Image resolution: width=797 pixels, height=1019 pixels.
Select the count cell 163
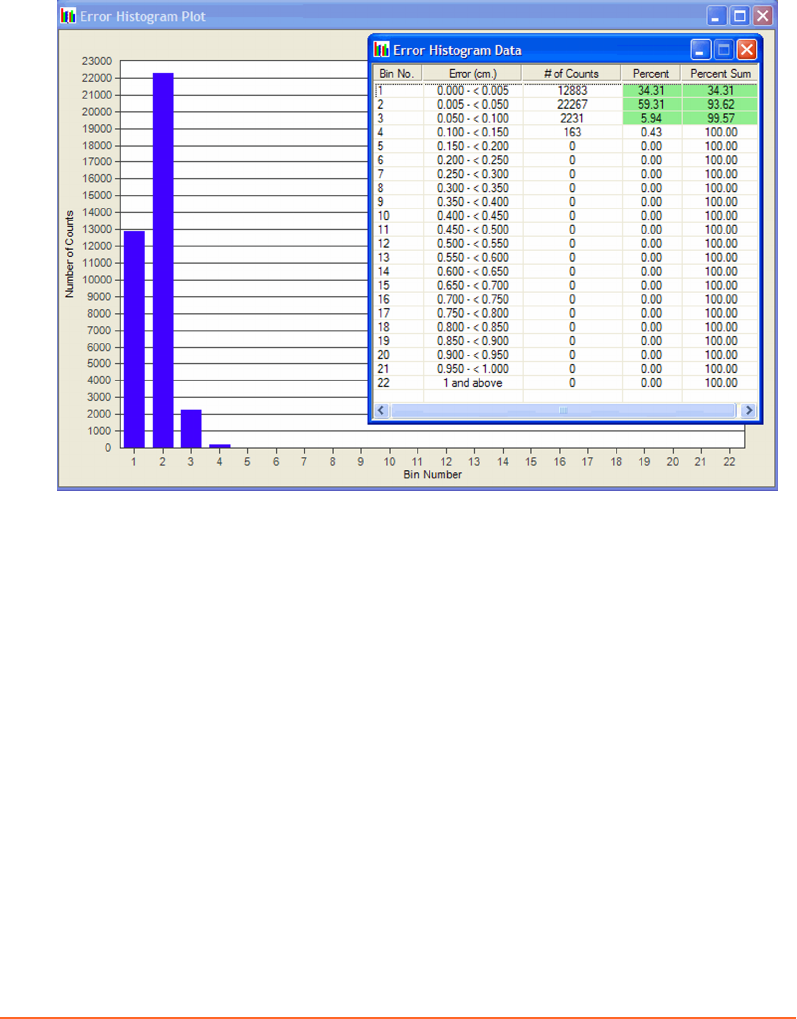point(572,132)
